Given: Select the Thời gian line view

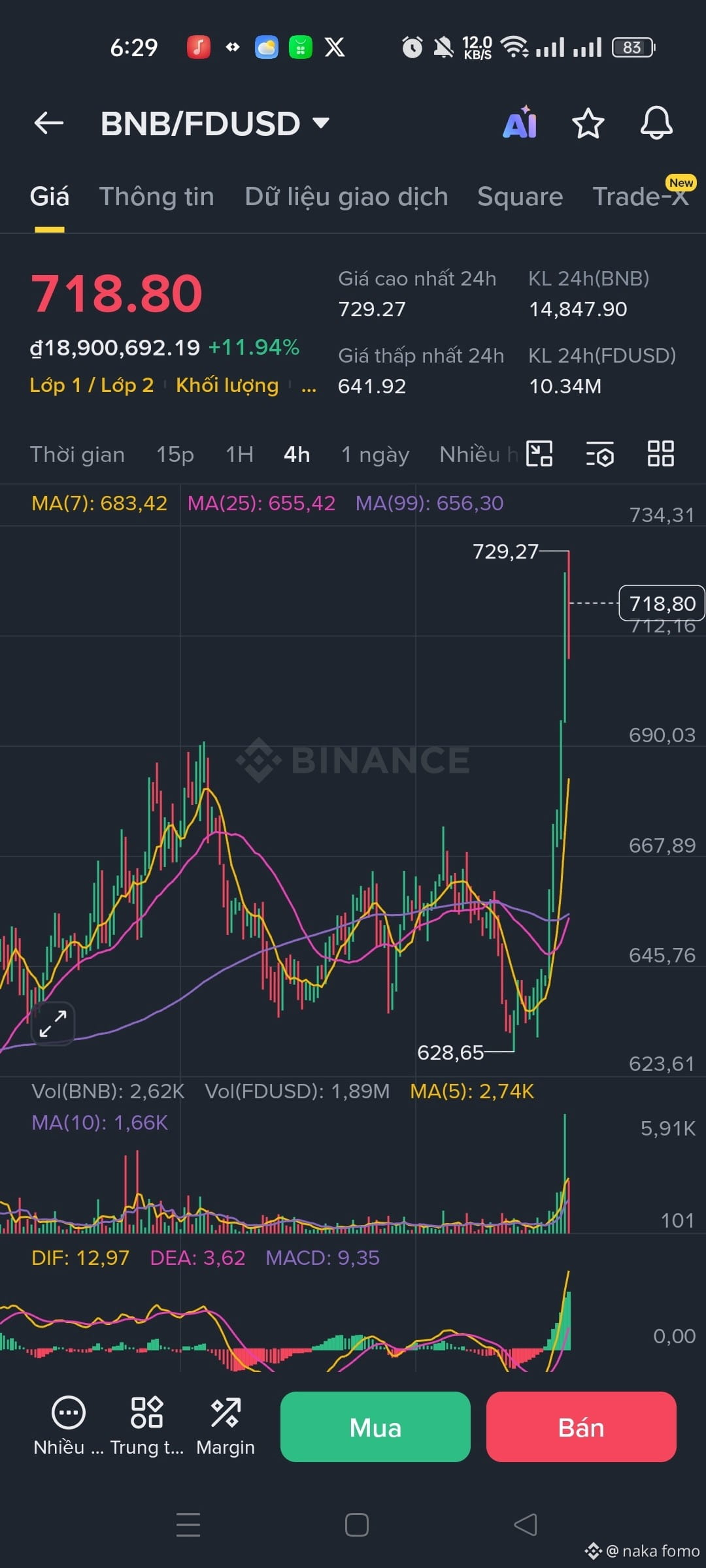Looking at the screenshot, I should [77, 454].
